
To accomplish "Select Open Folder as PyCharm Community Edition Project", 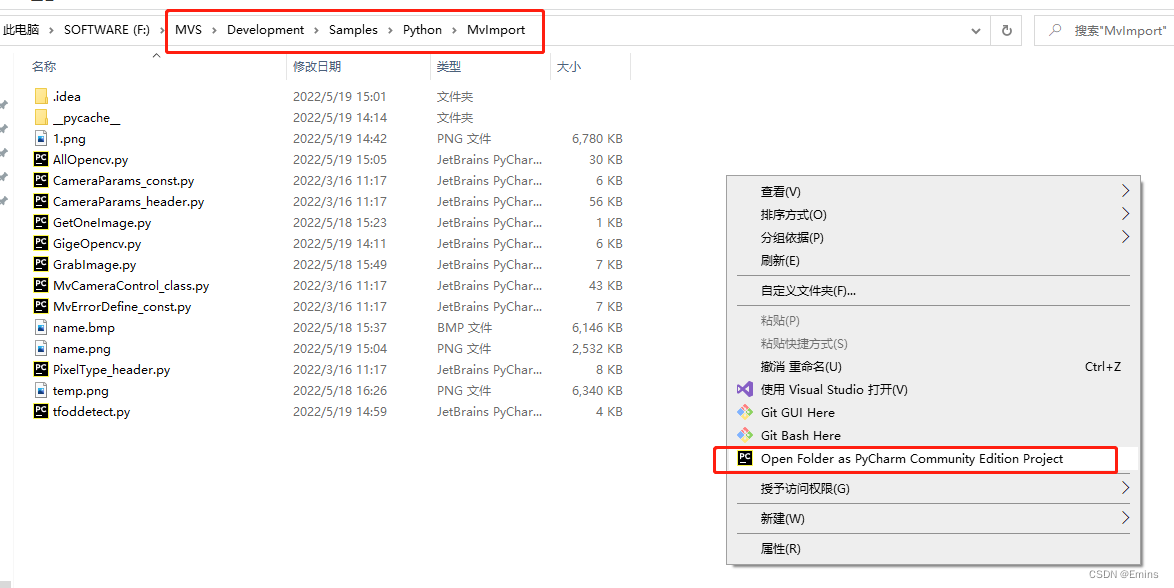I will tap(934, 458).
